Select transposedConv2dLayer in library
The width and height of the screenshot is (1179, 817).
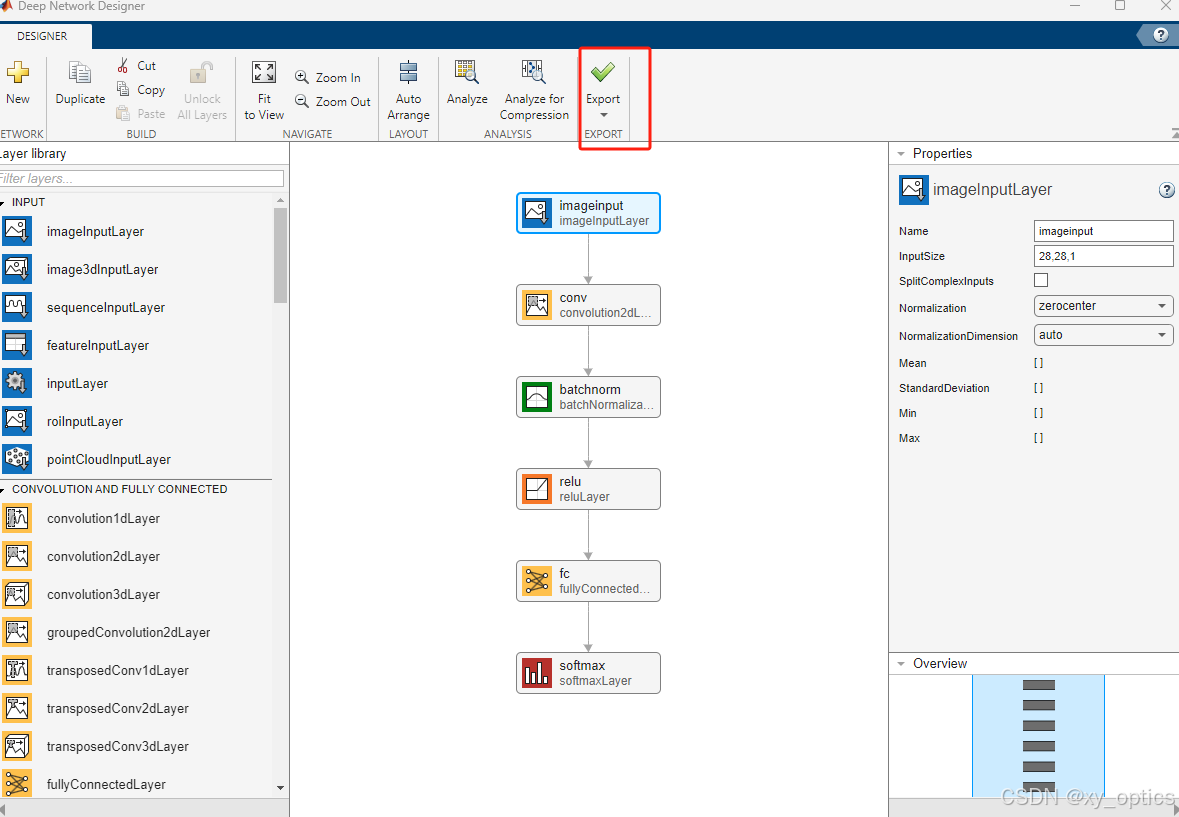point(117,709)
